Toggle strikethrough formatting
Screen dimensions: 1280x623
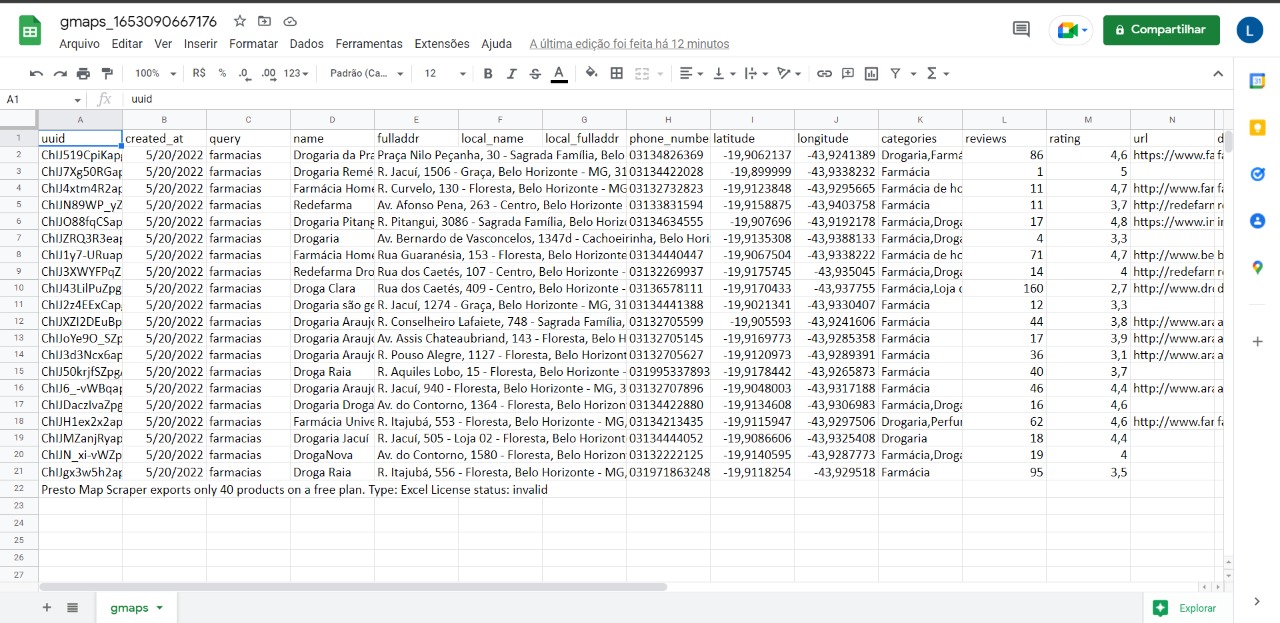tap(535, 73)
